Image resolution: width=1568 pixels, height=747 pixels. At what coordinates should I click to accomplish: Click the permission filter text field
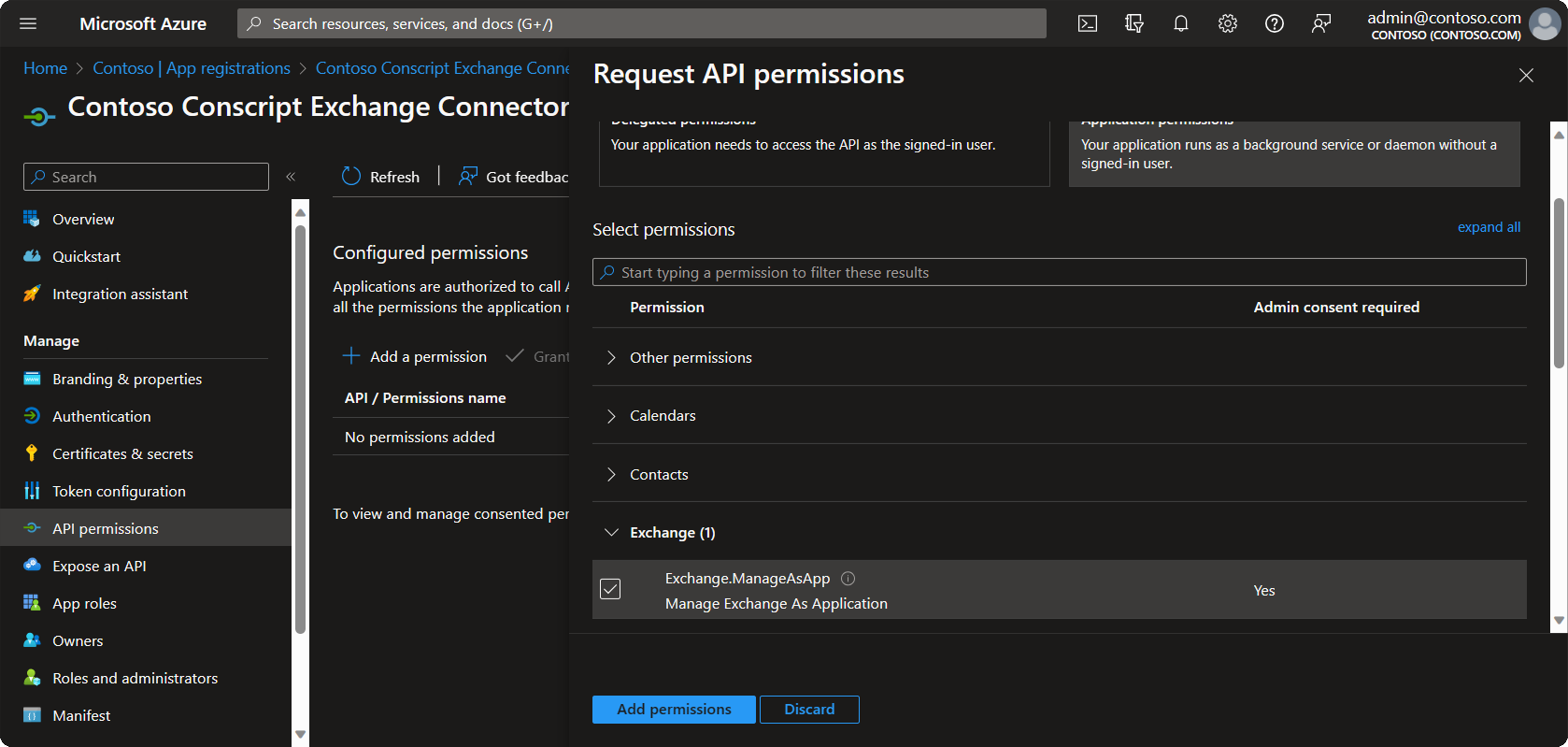pos(1060,272)
